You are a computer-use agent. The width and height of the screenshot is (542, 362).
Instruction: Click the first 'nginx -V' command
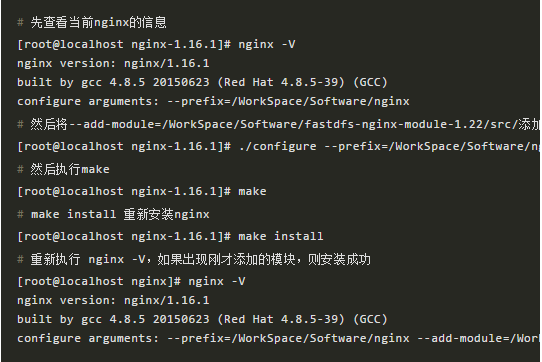tap(267, 44)
